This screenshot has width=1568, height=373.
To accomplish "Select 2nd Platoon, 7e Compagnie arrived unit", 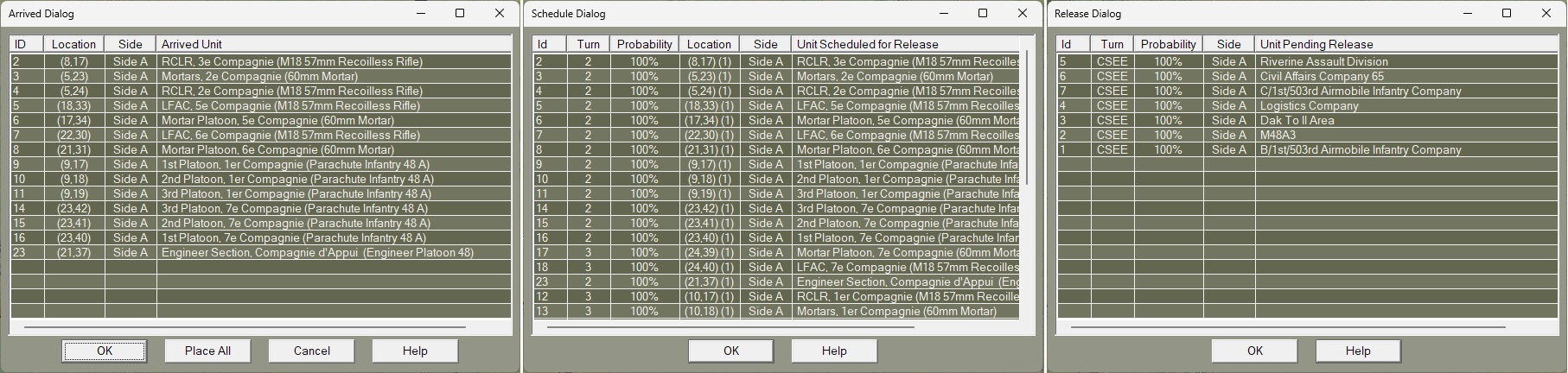I will [x=261, y=223].
